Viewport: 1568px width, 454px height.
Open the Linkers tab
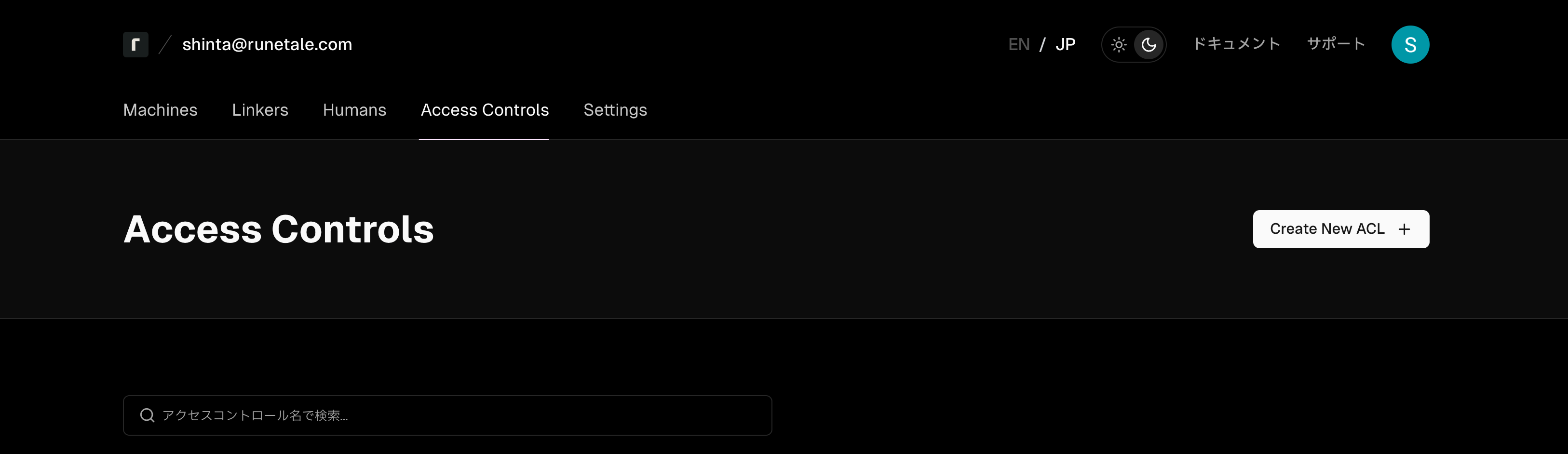coord(260,109)
